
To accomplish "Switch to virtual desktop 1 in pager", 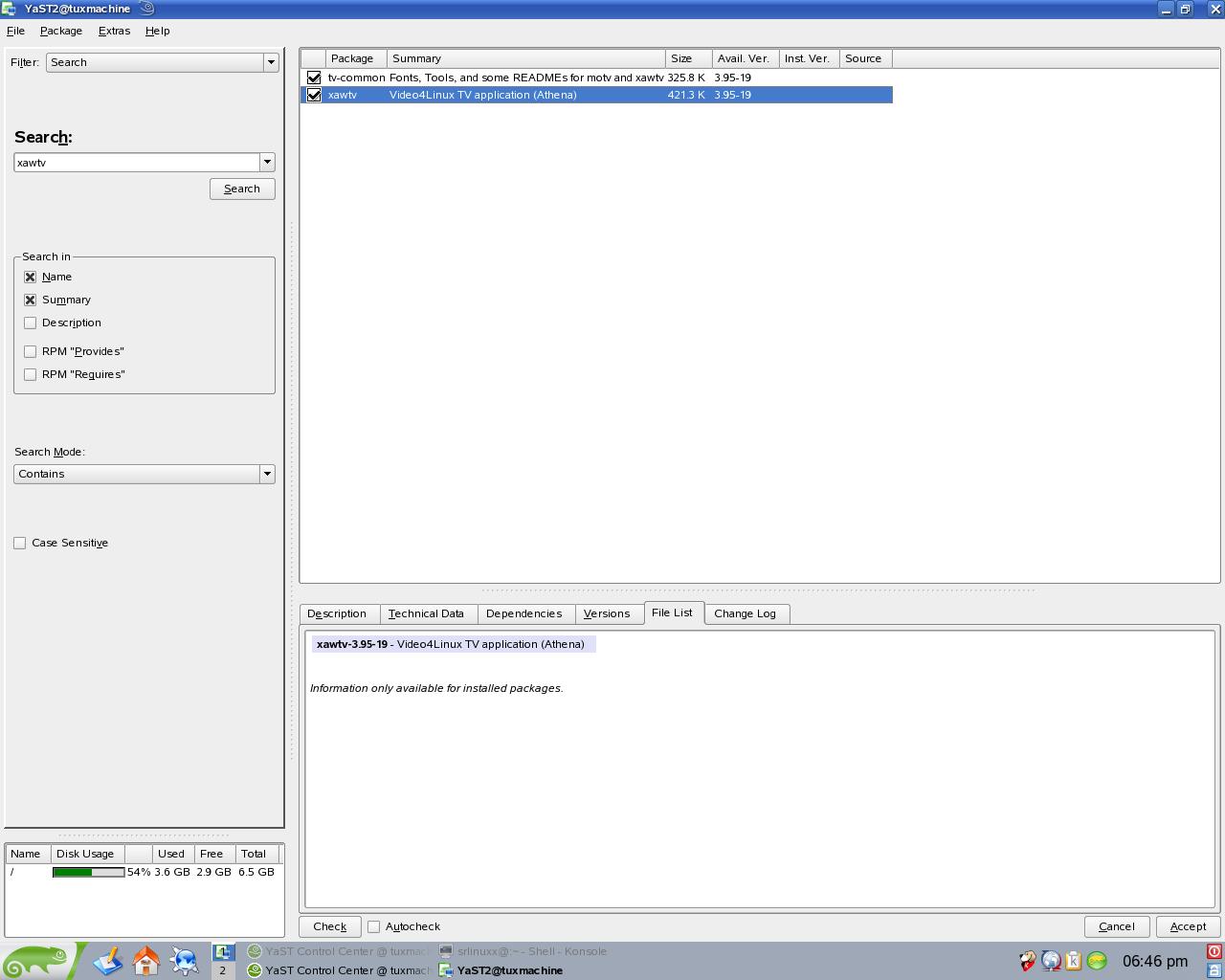I will (223, 951).
